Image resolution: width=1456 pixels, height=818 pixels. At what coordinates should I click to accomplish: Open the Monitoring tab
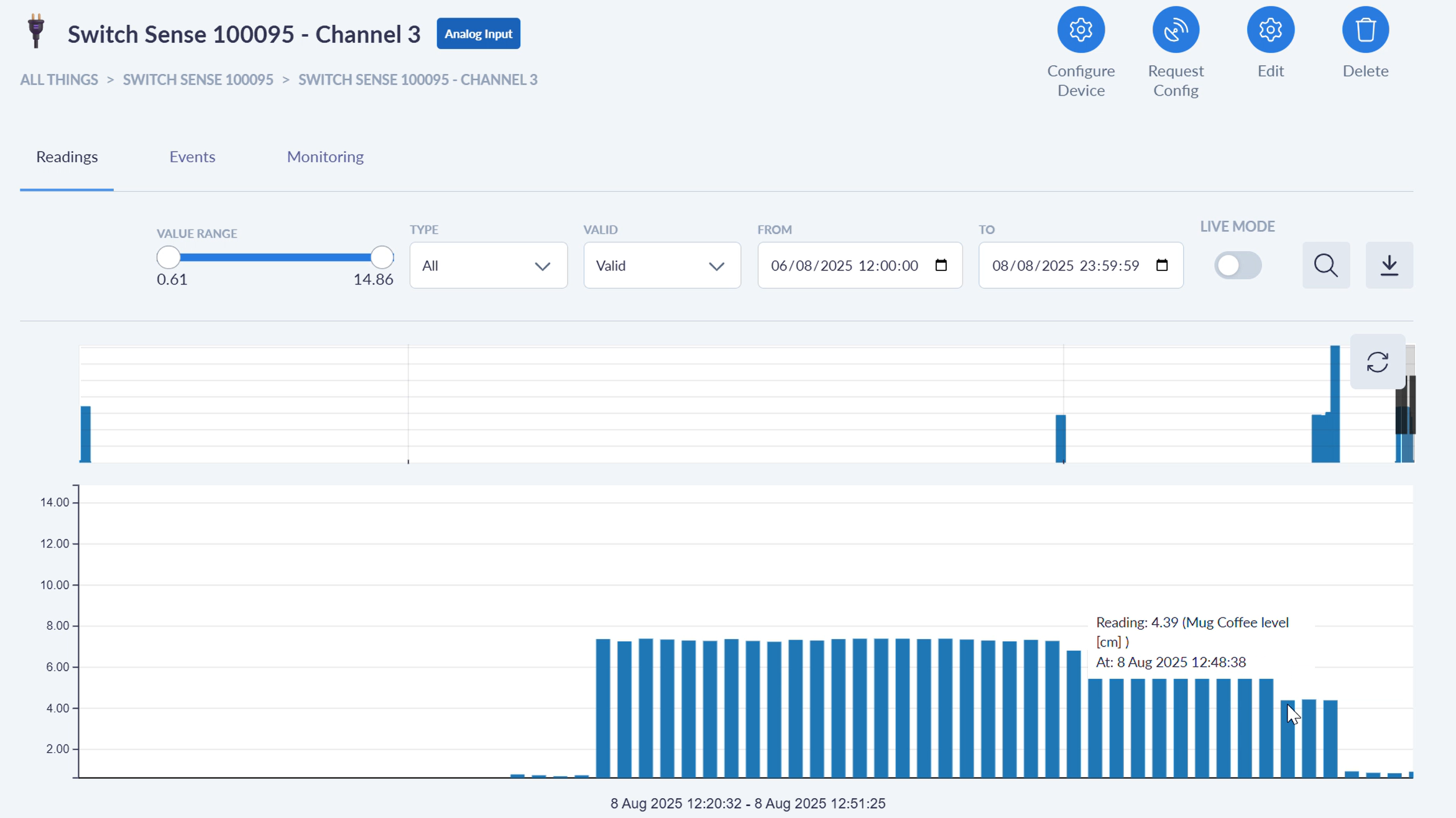click(x=325, y=157)
